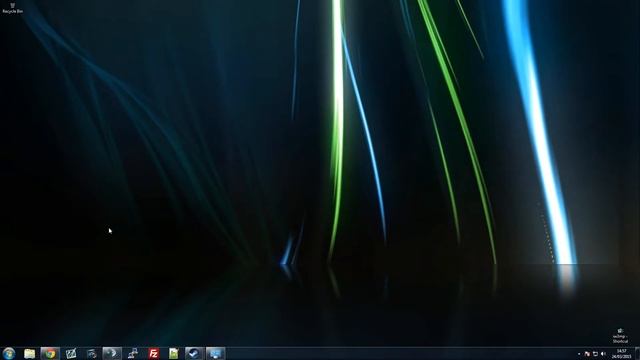Viewport: 640px width, 360px height.
Task: Open the volume speaker tray icon
Action: click(x=603, y=354)
